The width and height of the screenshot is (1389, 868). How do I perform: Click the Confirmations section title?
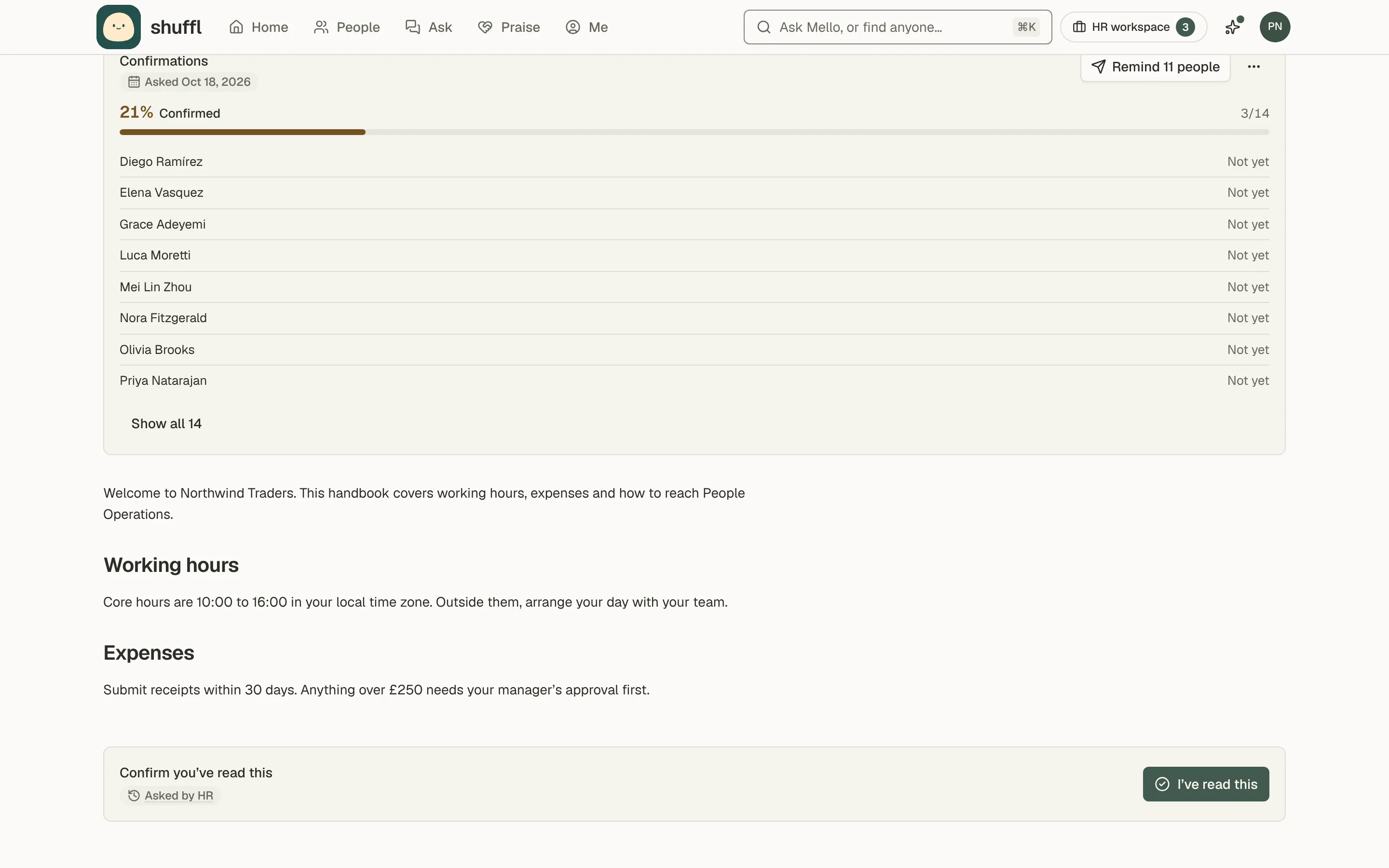click(x=163, y=61)
